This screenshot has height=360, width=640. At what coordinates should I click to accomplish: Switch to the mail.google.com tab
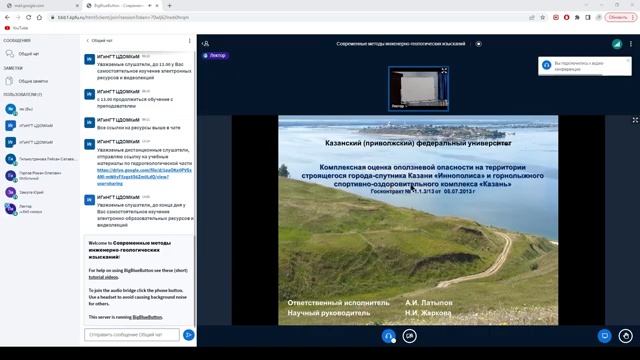tap(41, 6)
